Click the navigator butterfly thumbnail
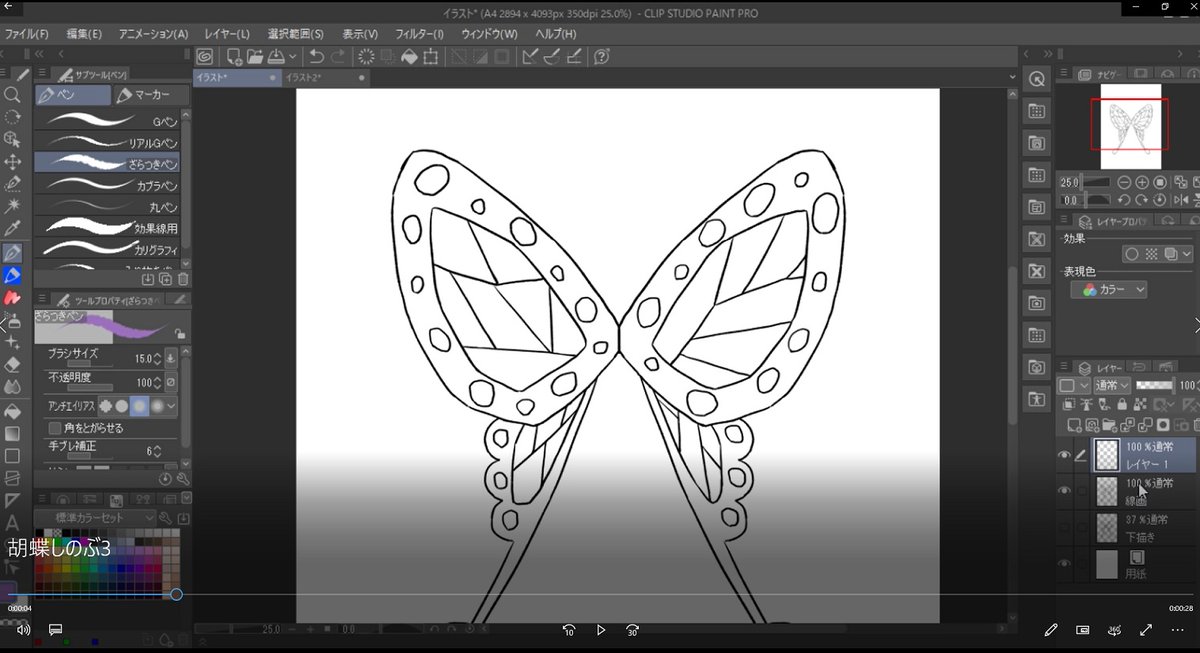This screenshot has width=1200, height=653. coord(1130,125)
